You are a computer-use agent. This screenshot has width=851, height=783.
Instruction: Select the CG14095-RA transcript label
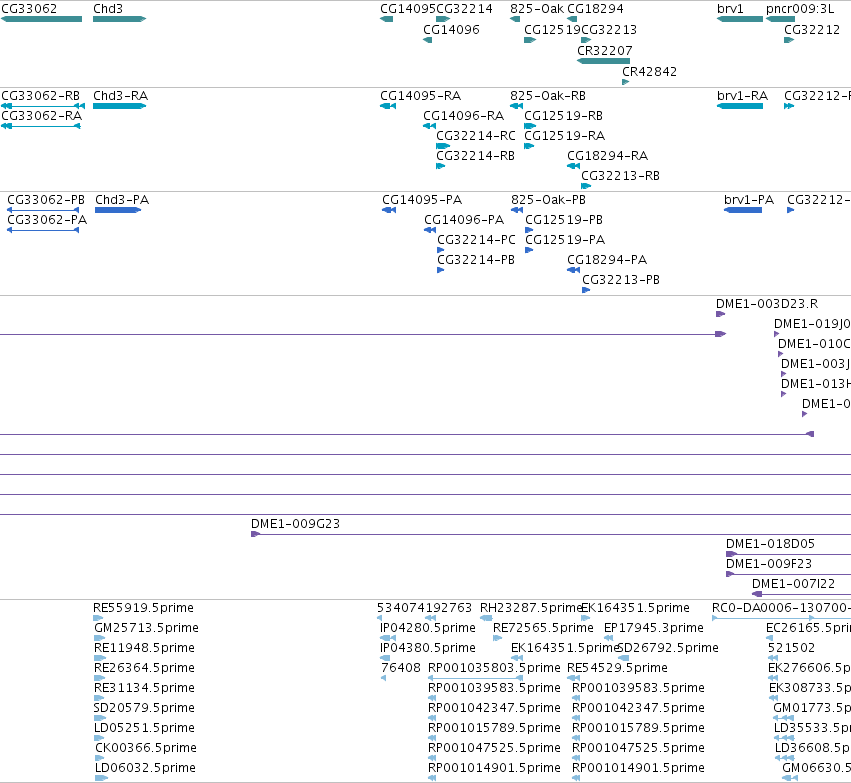tap(421, 96)
